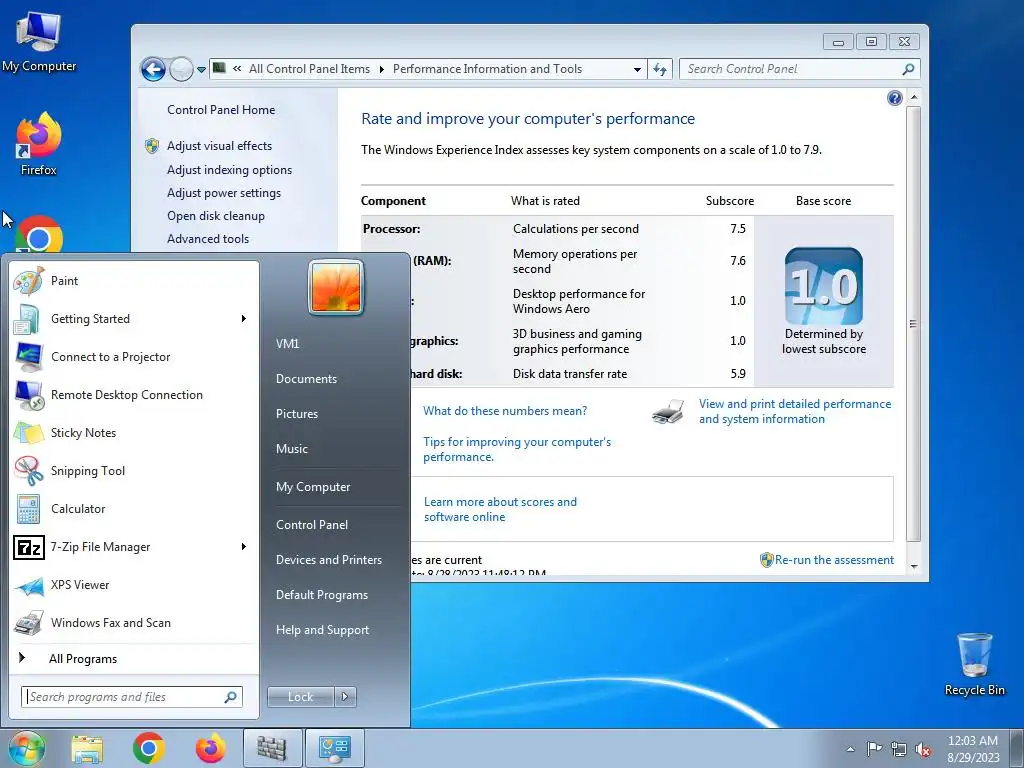
Task: Click VM1 user folder link
Action: [x=287, y=344]
